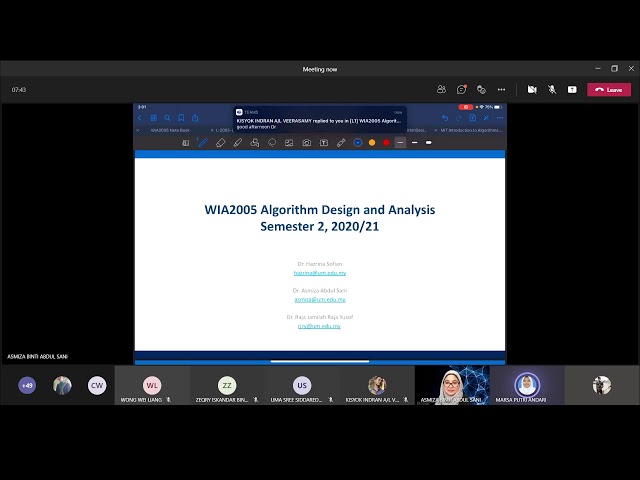The image size is (640, 480).
Task: Open the meeting chat icon
Action: pos(461,89)
